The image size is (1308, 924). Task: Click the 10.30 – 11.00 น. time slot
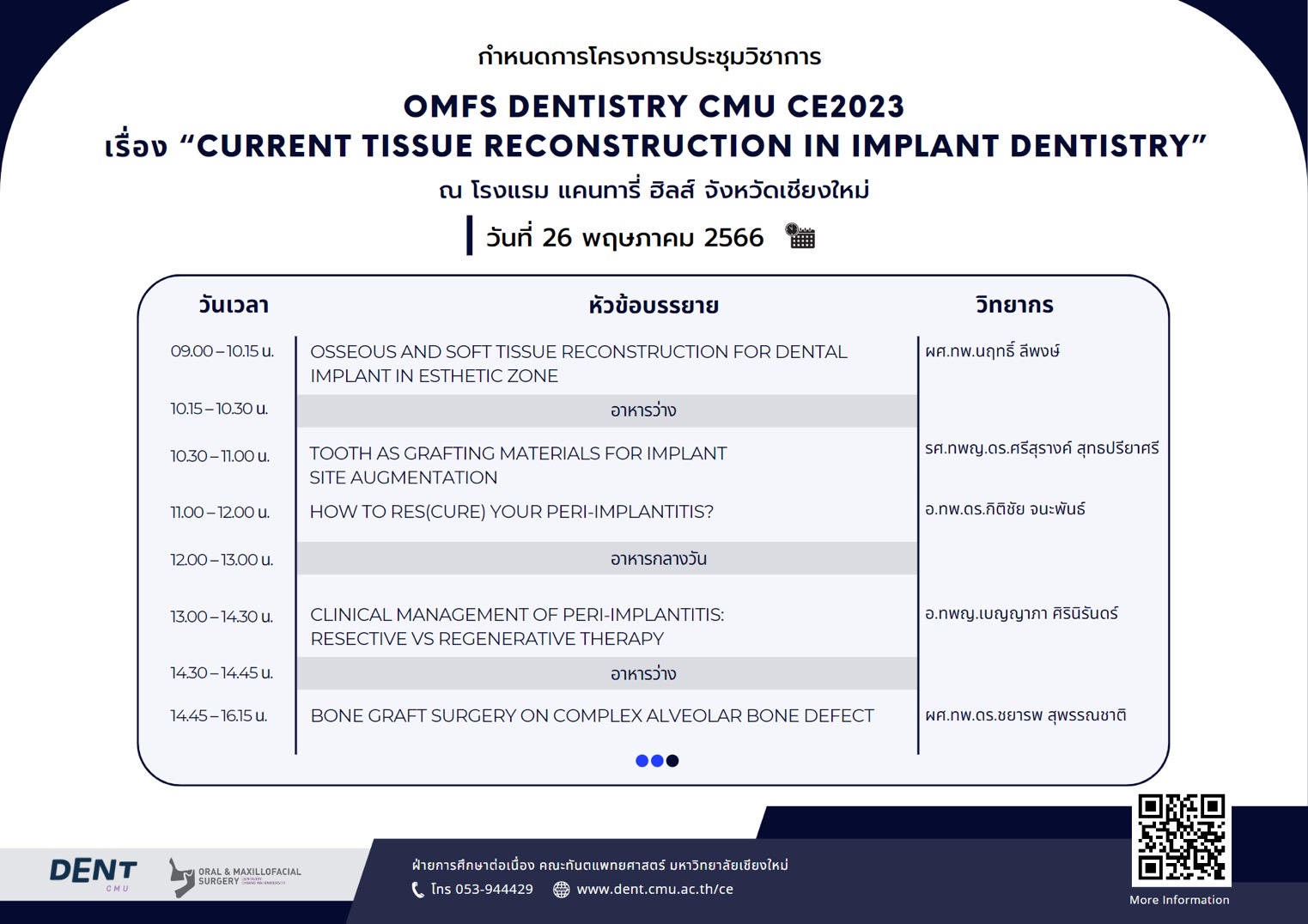tap(219, 456)
